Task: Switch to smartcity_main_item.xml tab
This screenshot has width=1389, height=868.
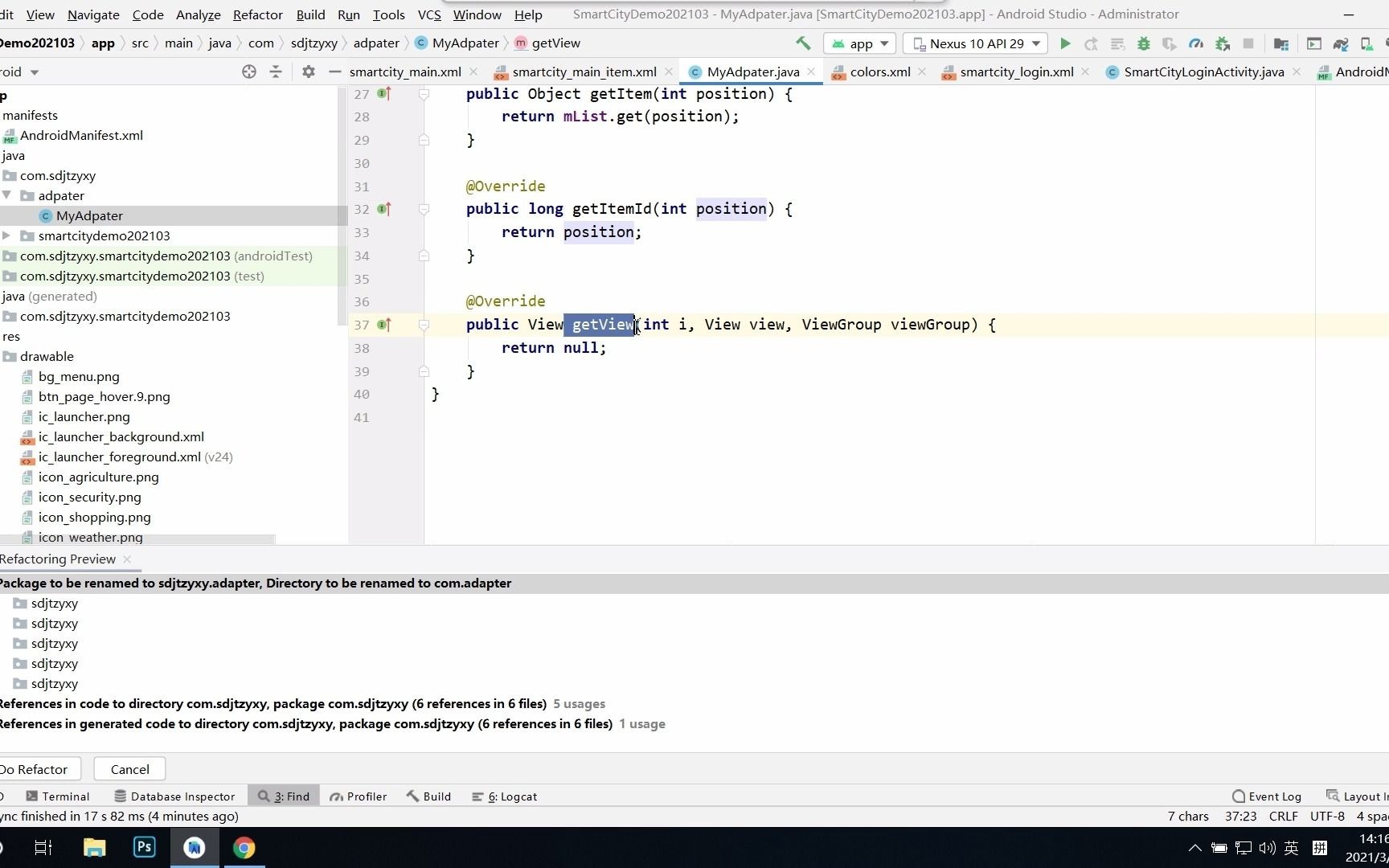Action: coord(584,72)
